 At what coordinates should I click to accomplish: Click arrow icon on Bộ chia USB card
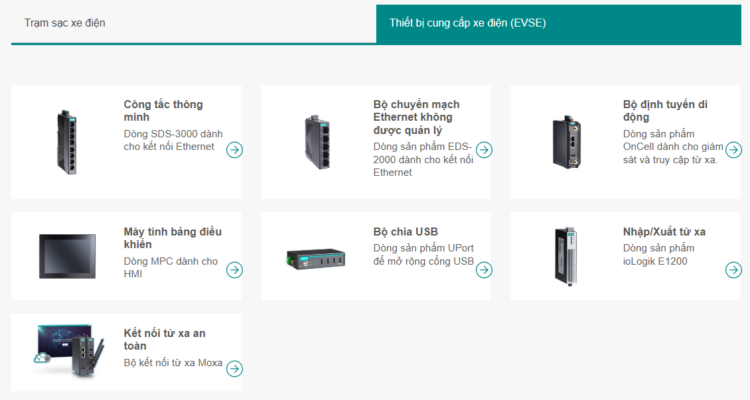(484, 270)
